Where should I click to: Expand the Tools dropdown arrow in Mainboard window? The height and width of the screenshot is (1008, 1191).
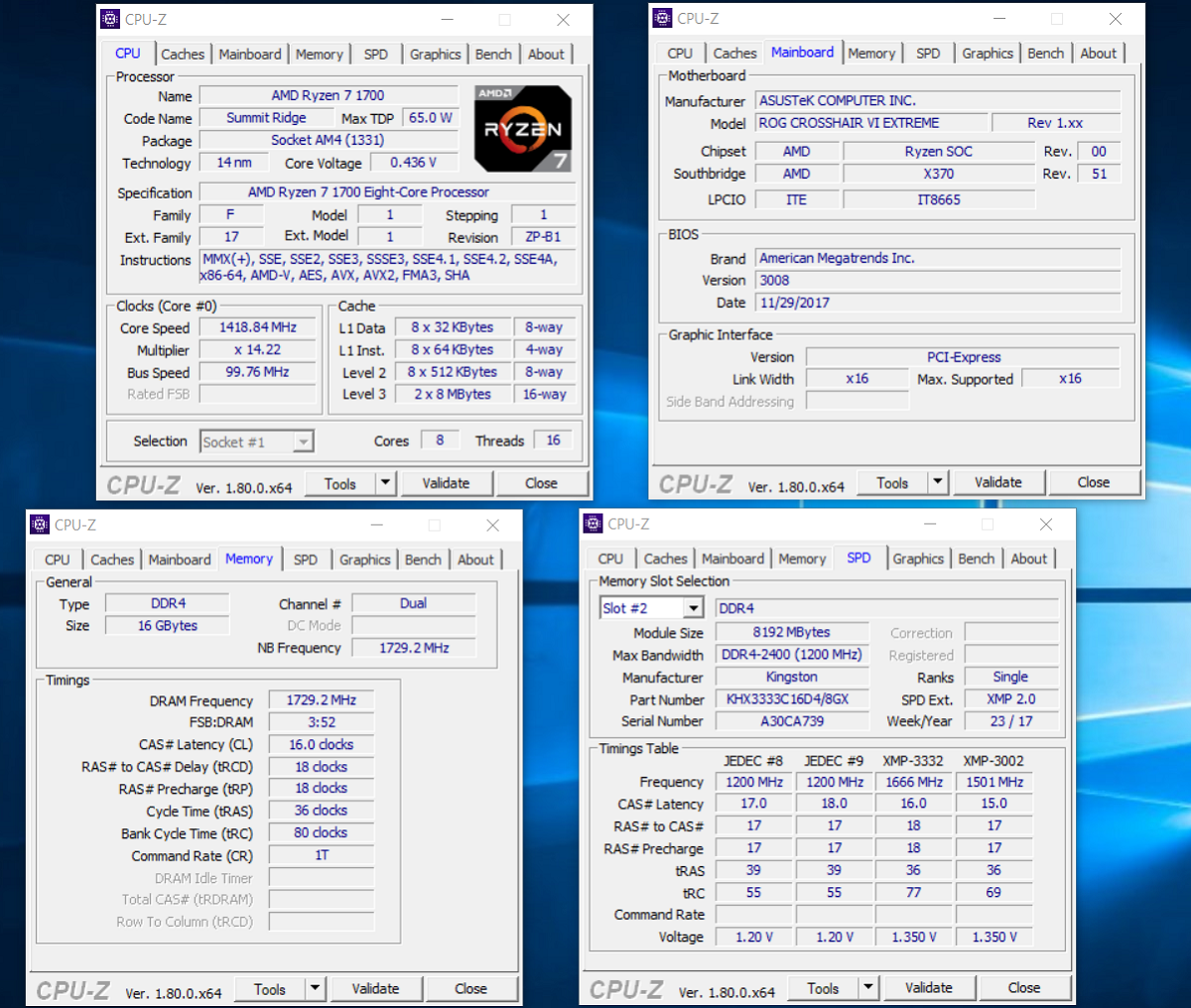pos(936,481)
